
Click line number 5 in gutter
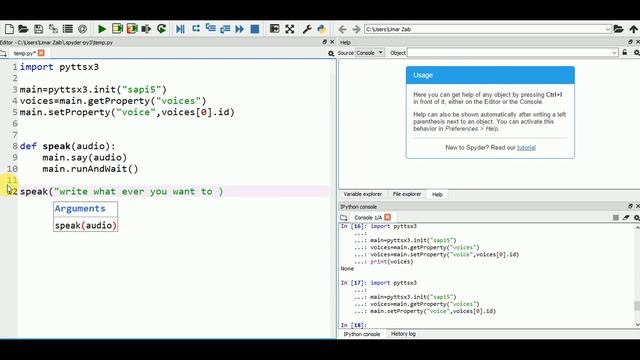[x=15, y=112]
